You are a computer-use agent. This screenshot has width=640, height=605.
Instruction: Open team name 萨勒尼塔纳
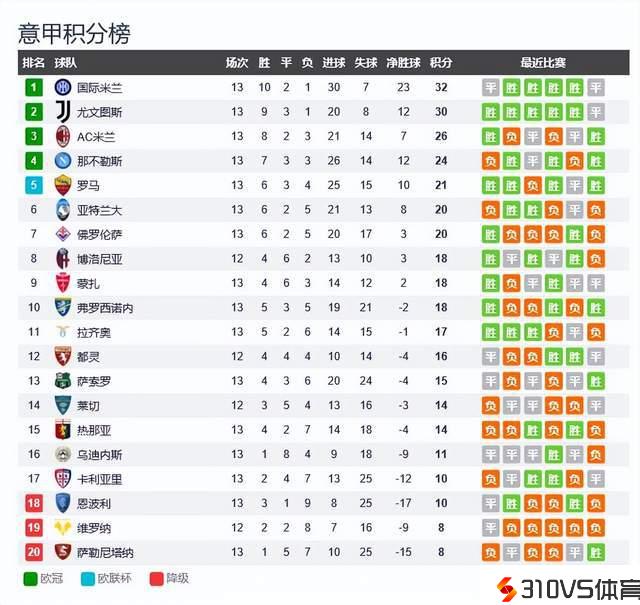coord(105,552)
